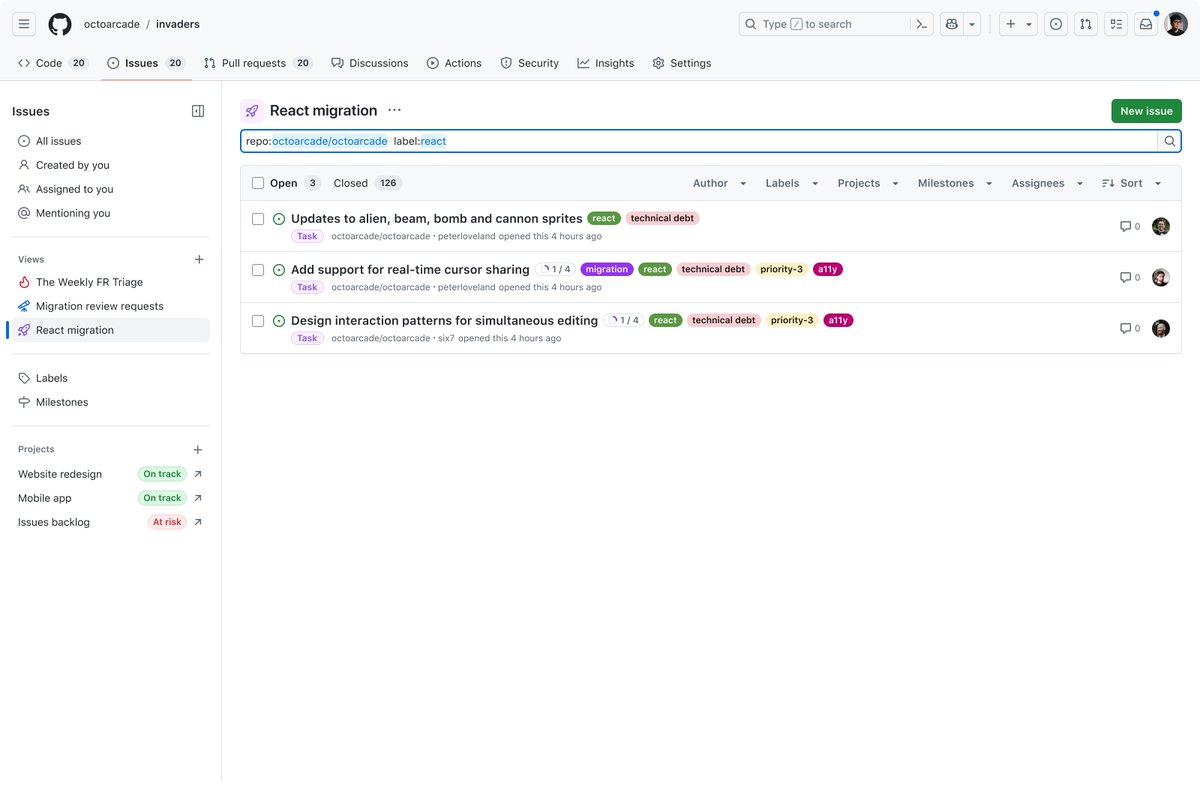
Task: Check the 'real-time cursor sharing' issue checkbox
Action: pos(258,270)
